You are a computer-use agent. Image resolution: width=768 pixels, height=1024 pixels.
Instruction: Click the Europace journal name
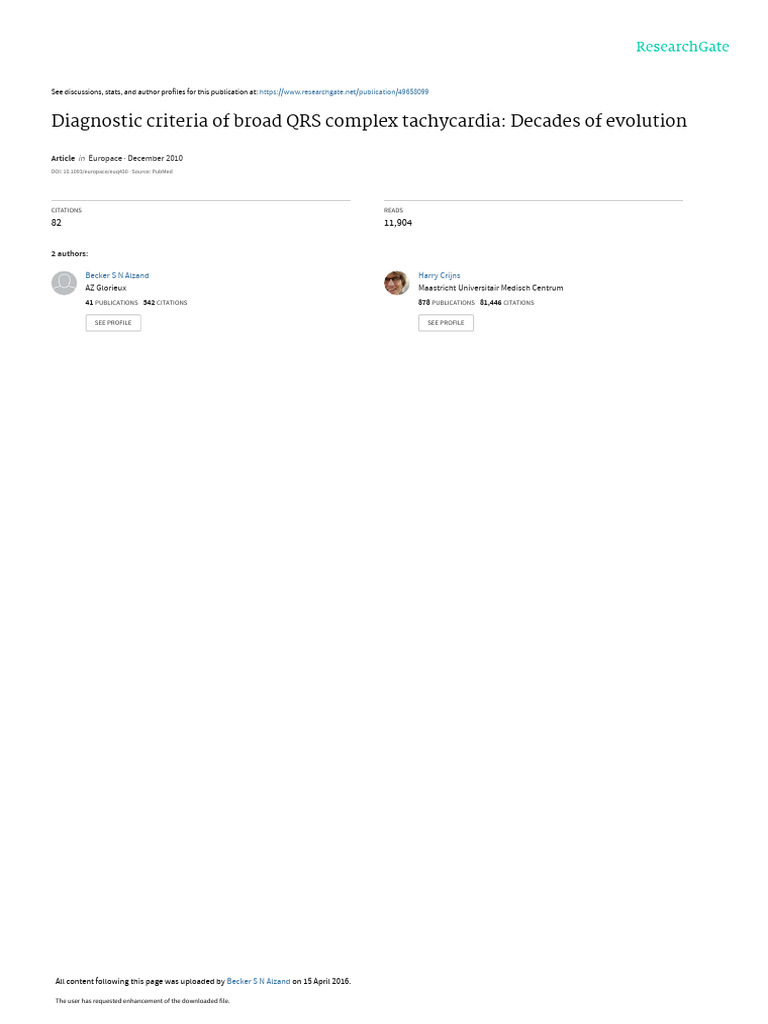click(105, 158)
